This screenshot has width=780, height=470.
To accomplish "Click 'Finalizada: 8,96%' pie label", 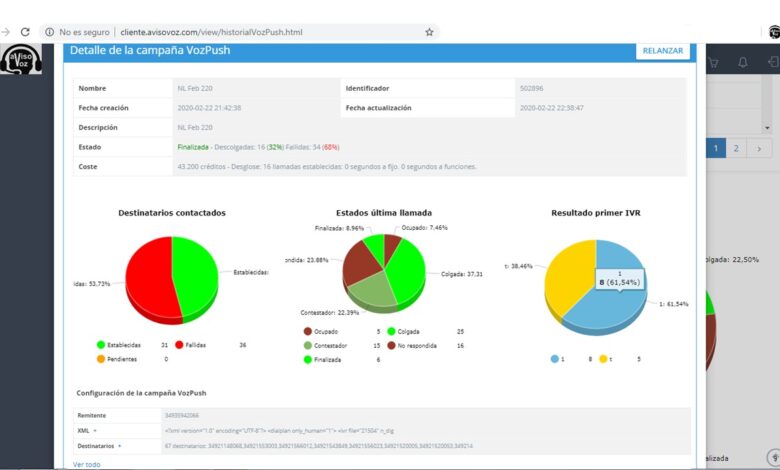I will 339,228.
